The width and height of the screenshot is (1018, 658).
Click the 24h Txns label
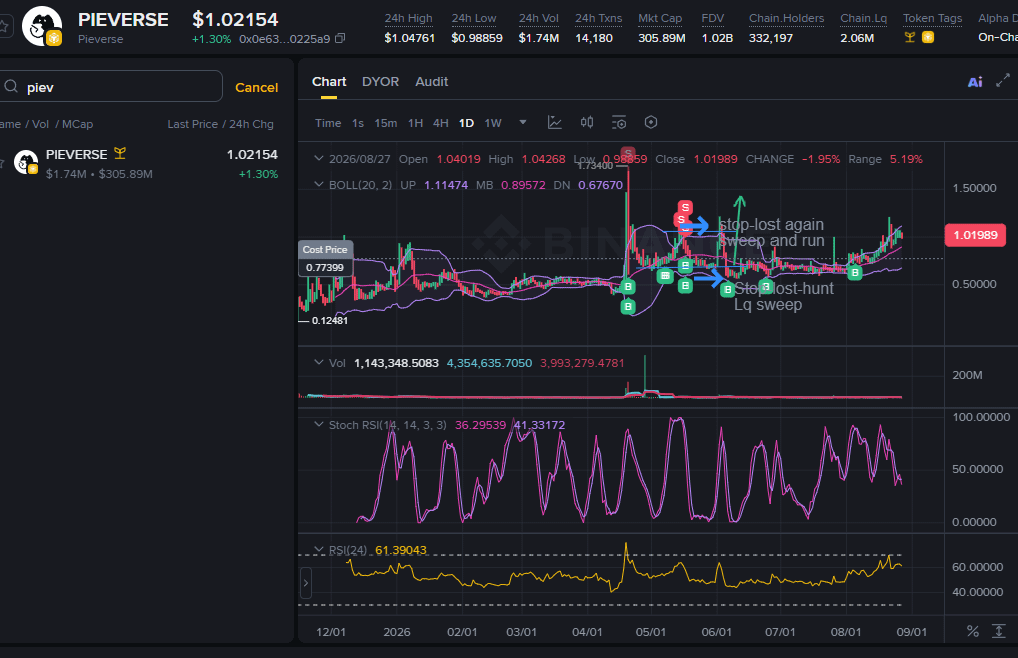(599, 18)
